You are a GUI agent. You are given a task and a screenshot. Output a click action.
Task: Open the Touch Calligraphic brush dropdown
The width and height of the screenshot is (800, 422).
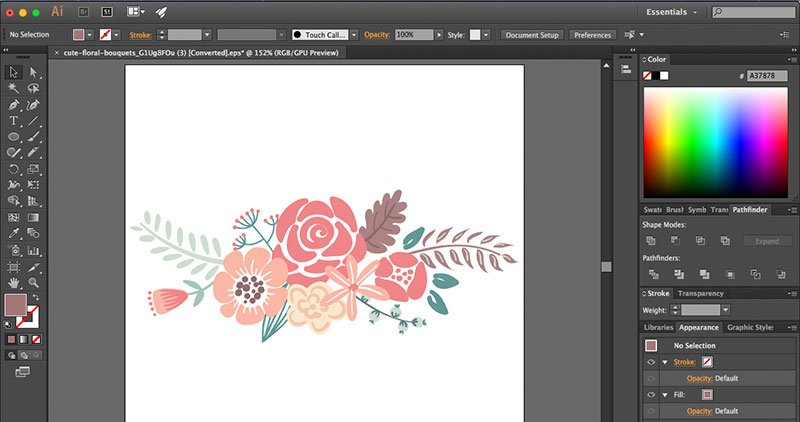point(354,35)
